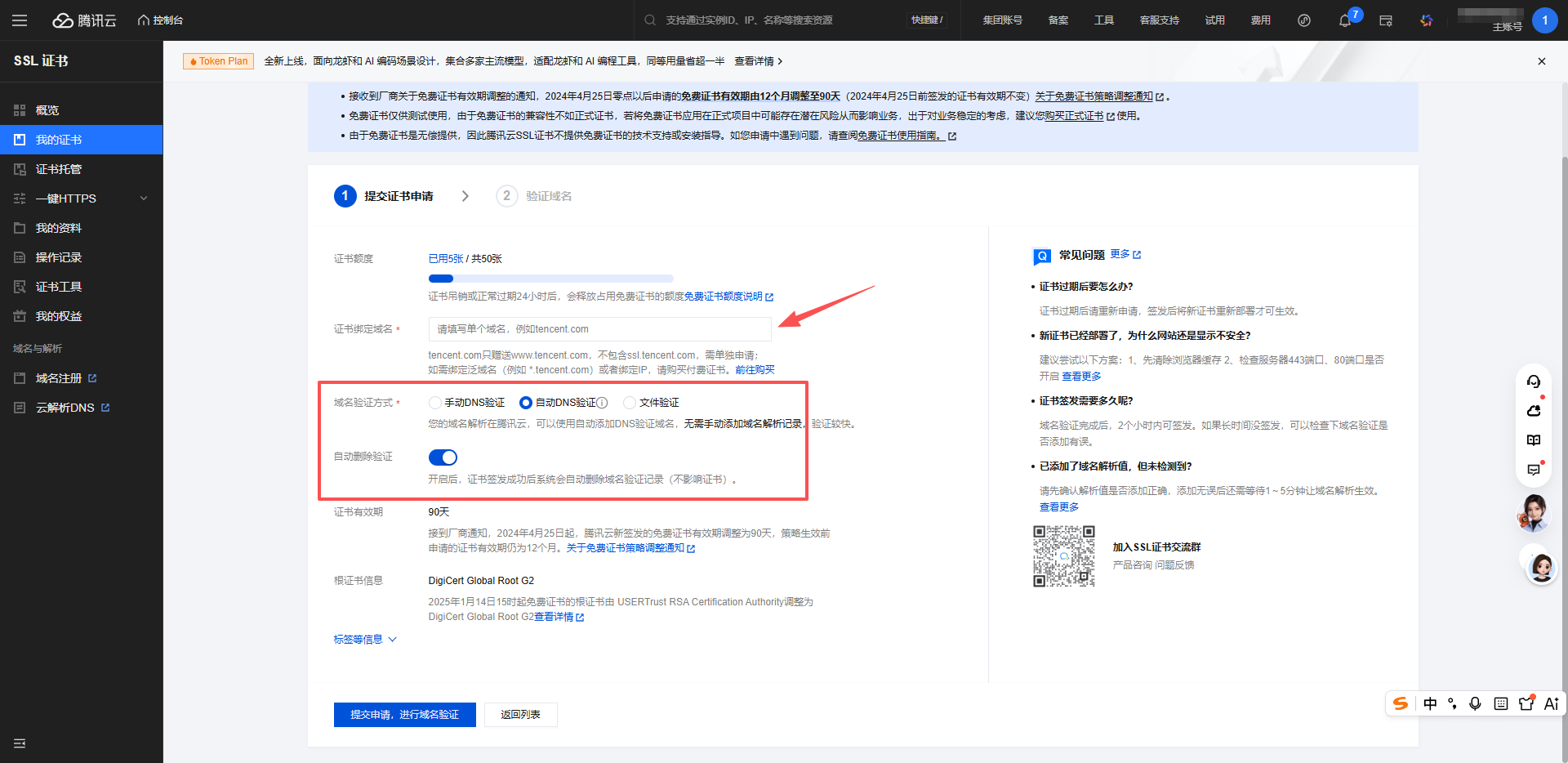Select the 手动DNS验证 radio option
This screenshot has width=1568, height=763.
[435, 403]
